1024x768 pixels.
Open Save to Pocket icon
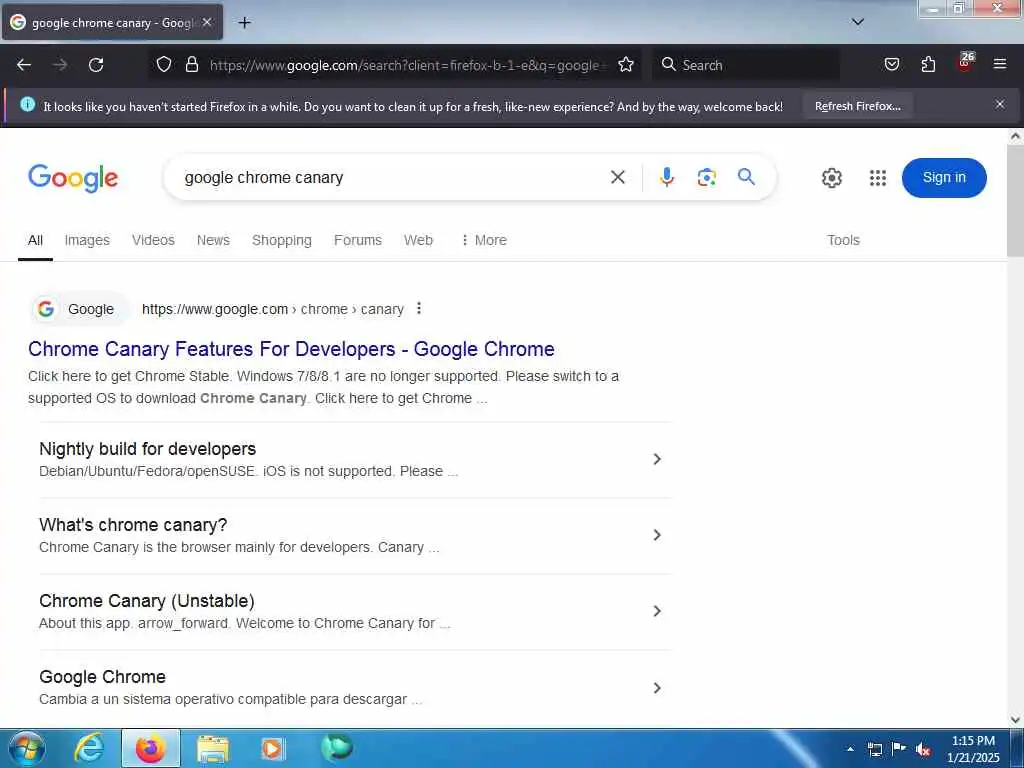(x=891, y=65)
